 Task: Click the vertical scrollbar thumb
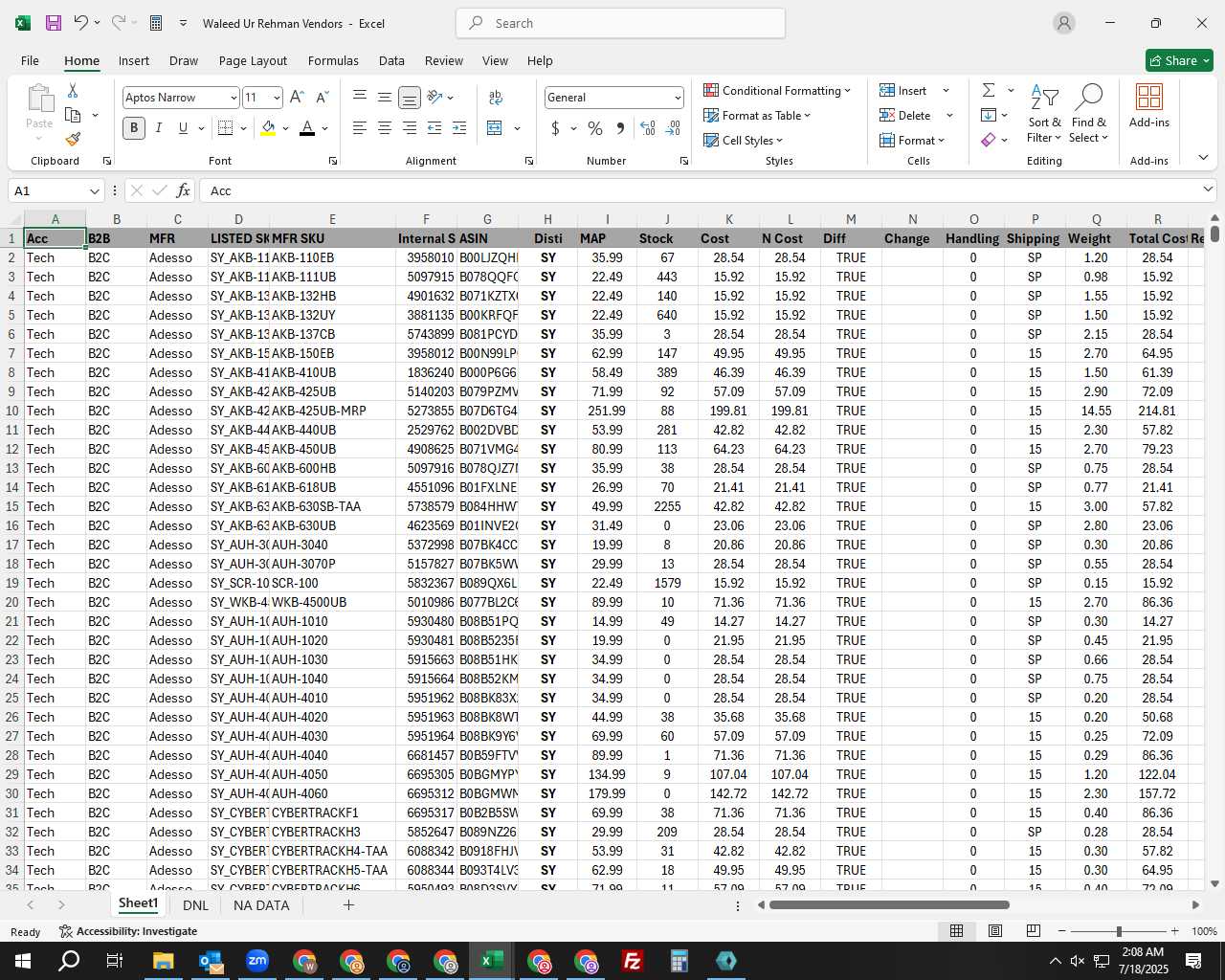click(1214, 232)
